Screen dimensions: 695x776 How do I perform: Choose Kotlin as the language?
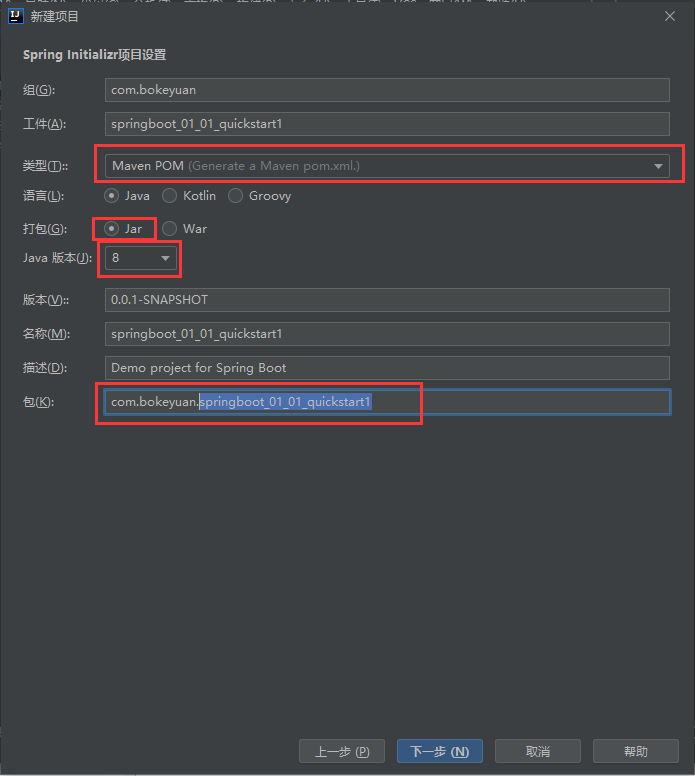(170, 196)
